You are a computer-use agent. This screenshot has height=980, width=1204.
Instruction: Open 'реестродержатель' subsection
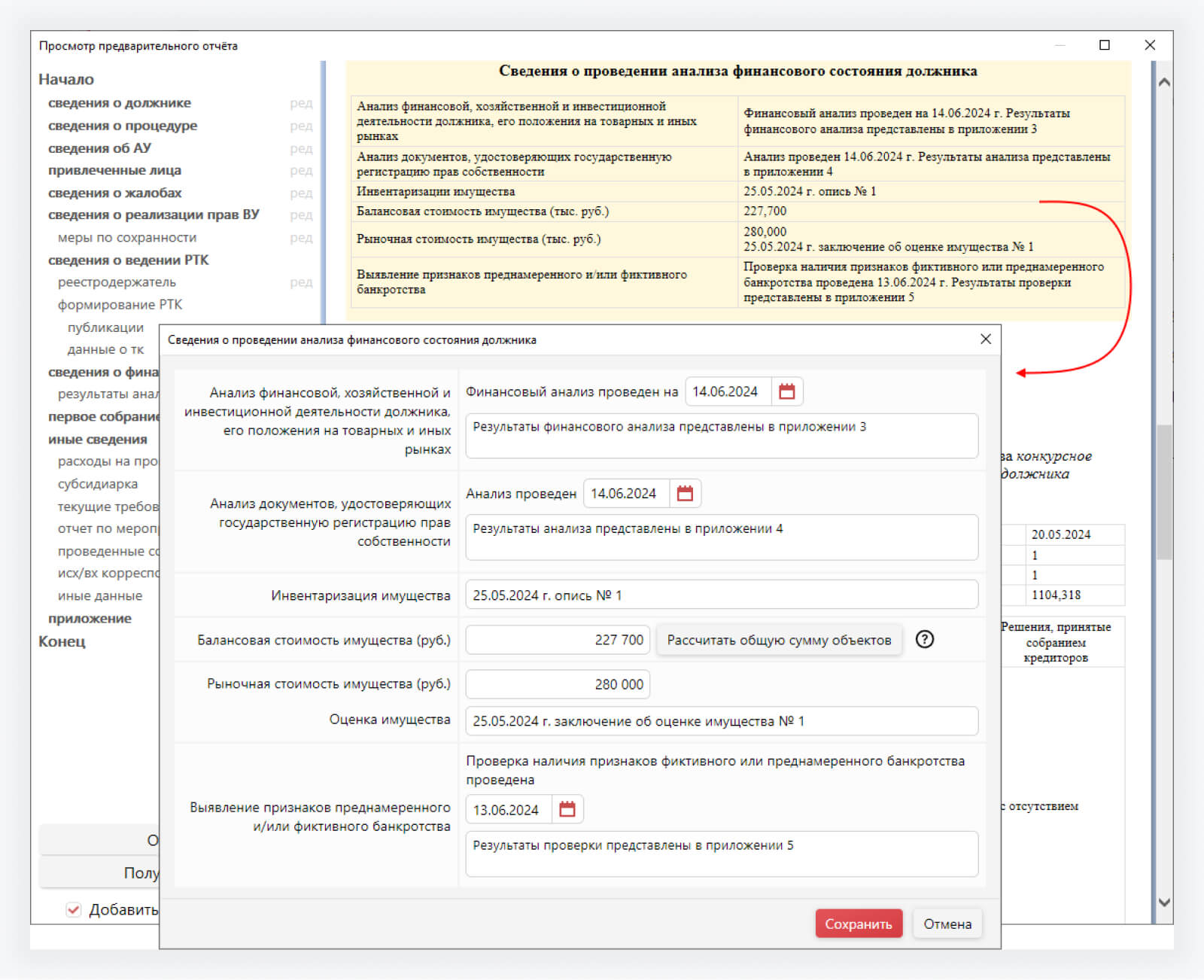tap(117, 282)
